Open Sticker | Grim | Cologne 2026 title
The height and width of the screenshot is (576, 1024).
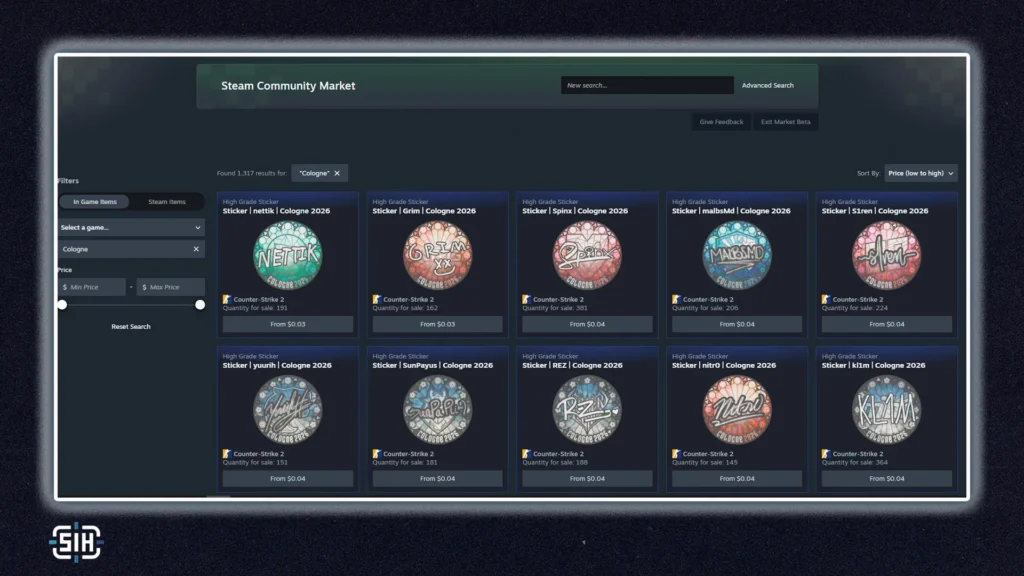[424, 211]
